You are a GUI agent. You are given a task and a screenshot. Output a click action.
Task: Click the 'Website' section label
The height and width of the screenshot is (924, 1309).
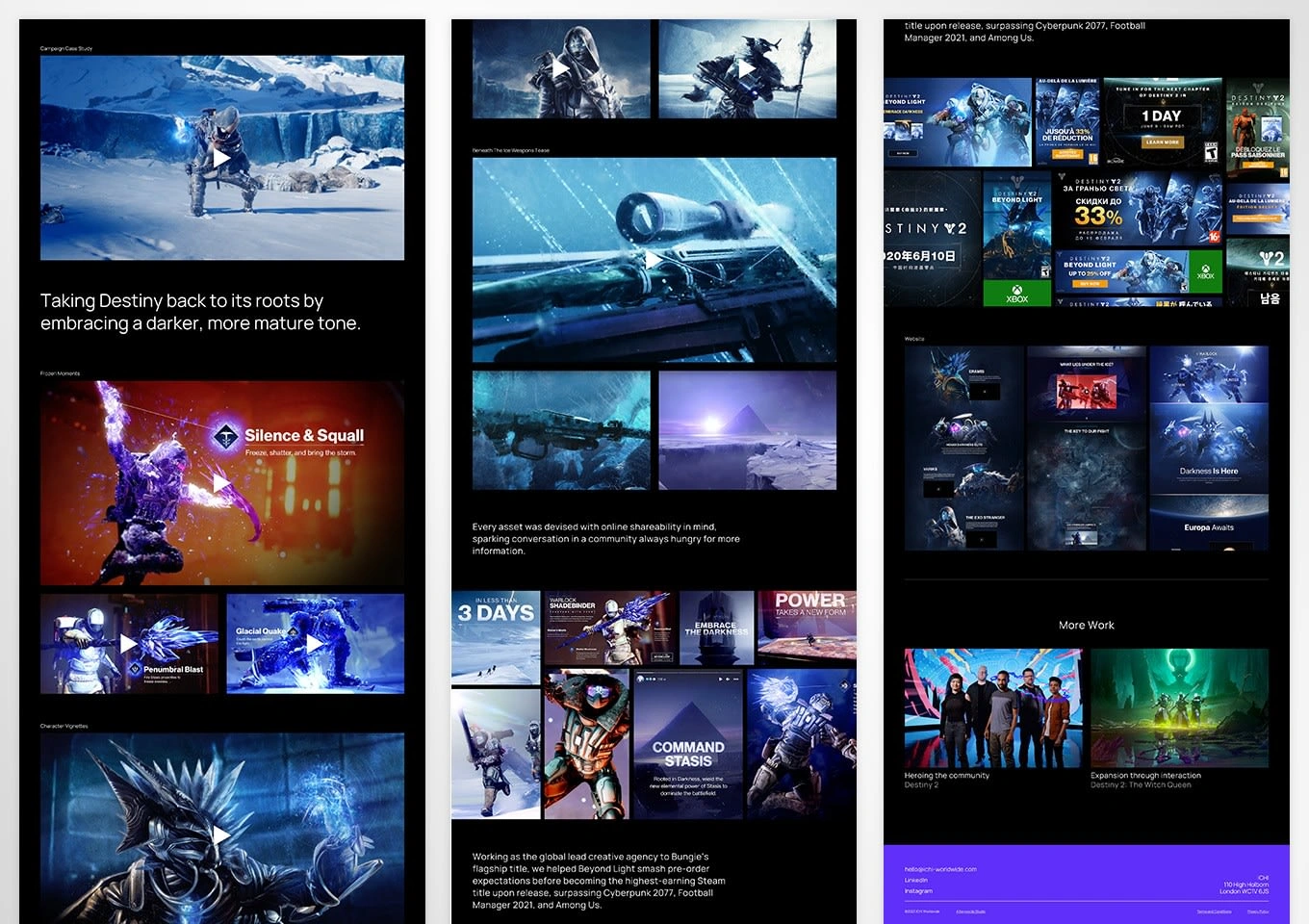pos(914,339)
